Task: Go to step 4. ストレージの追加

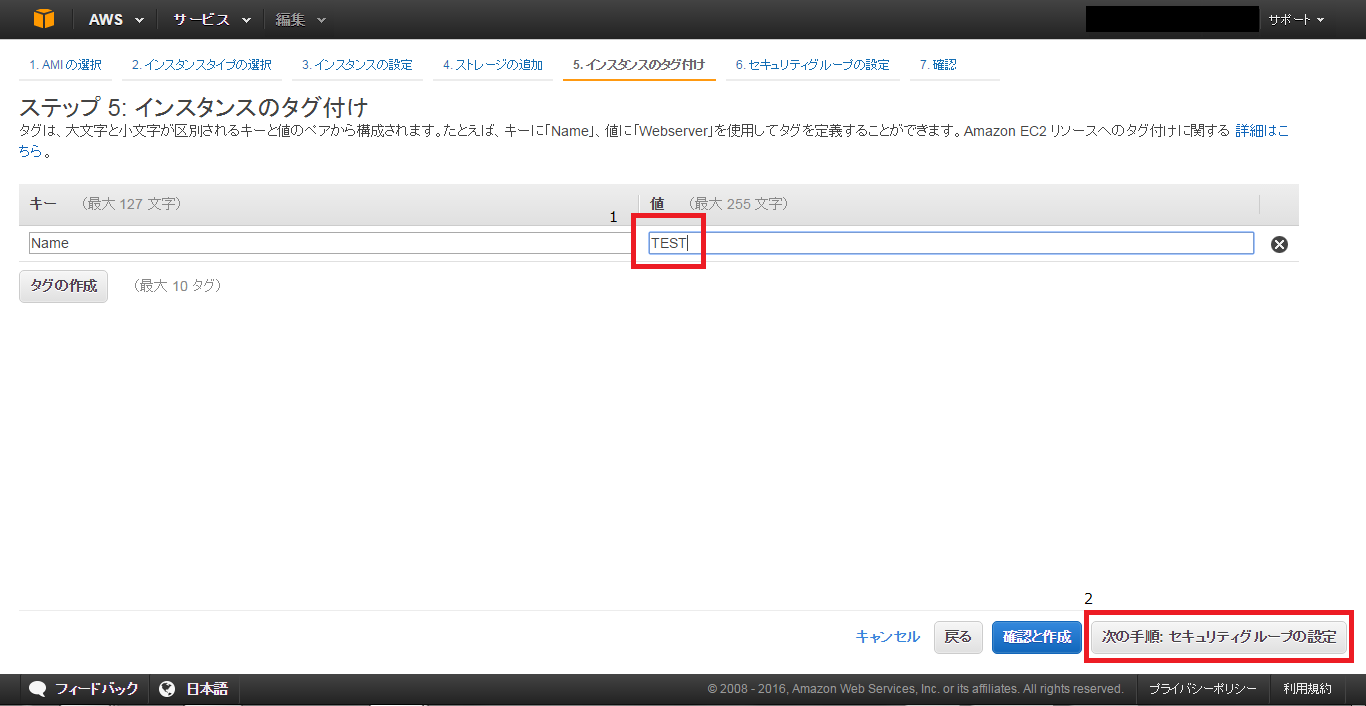Action: (x=493, y=65)
